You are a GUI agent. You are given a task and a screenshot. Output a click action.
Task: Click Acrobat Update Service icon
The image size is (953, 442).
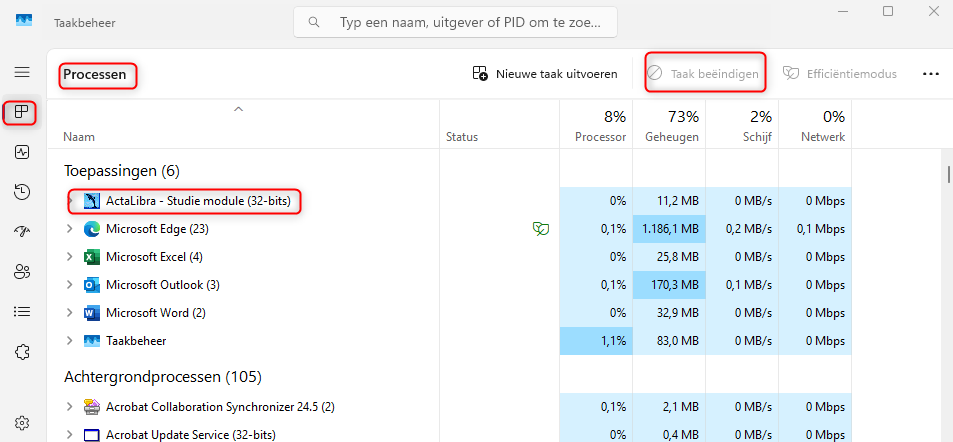(92, 435)
